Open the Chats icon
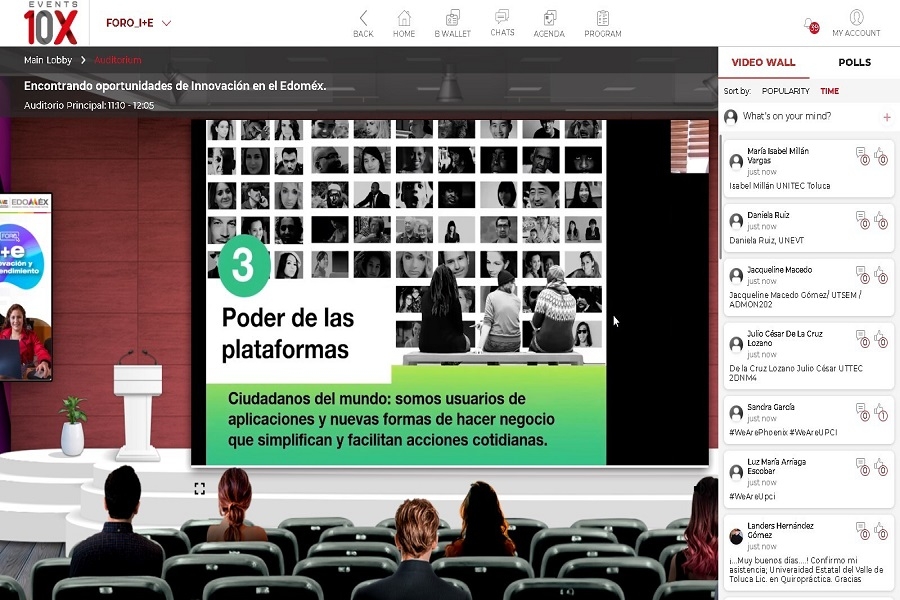The width and height of the screenshot is (900, 600). pos(502,18)
